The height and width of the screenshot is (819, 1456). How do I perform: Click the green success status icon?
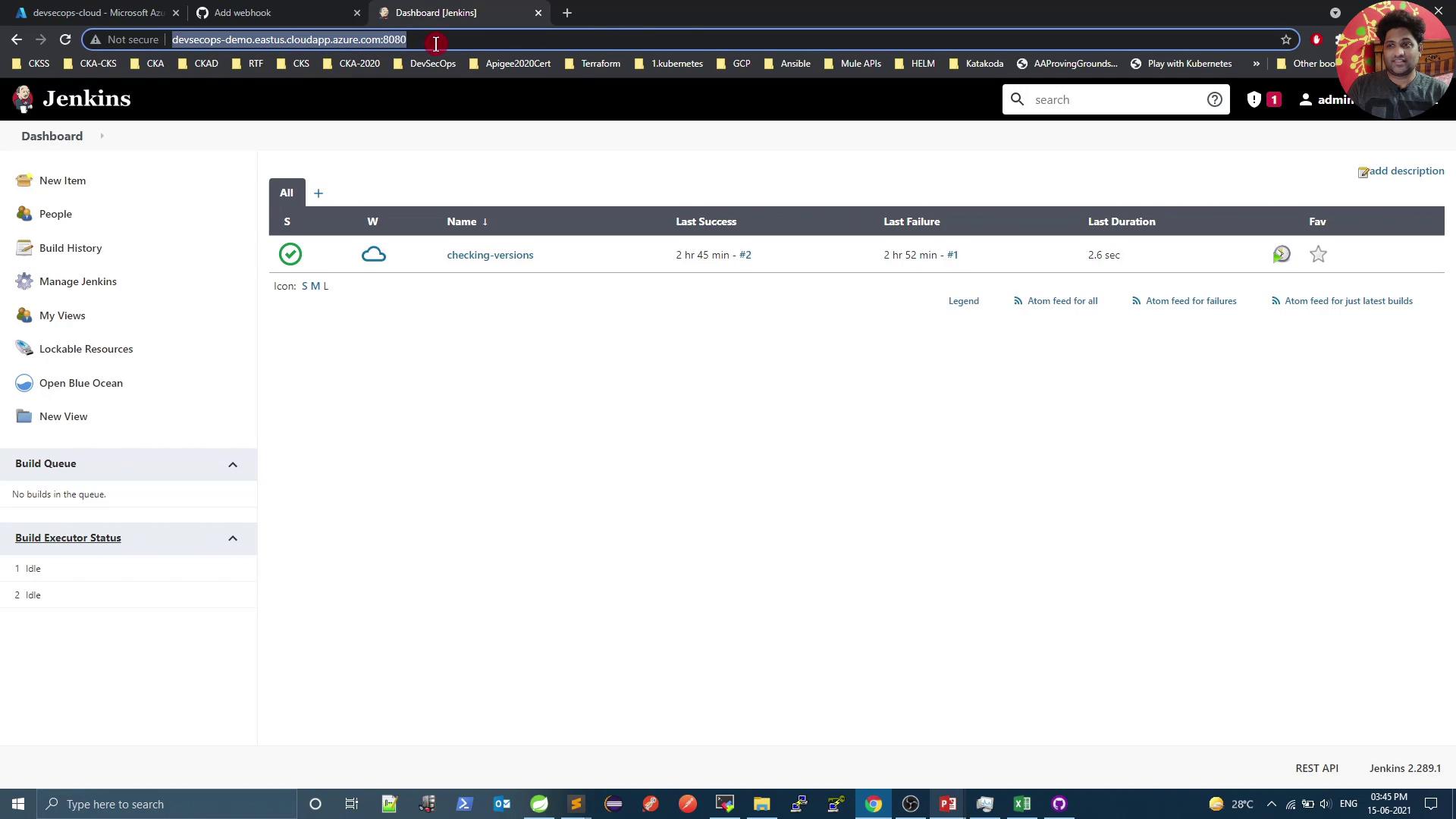[290, 254]
